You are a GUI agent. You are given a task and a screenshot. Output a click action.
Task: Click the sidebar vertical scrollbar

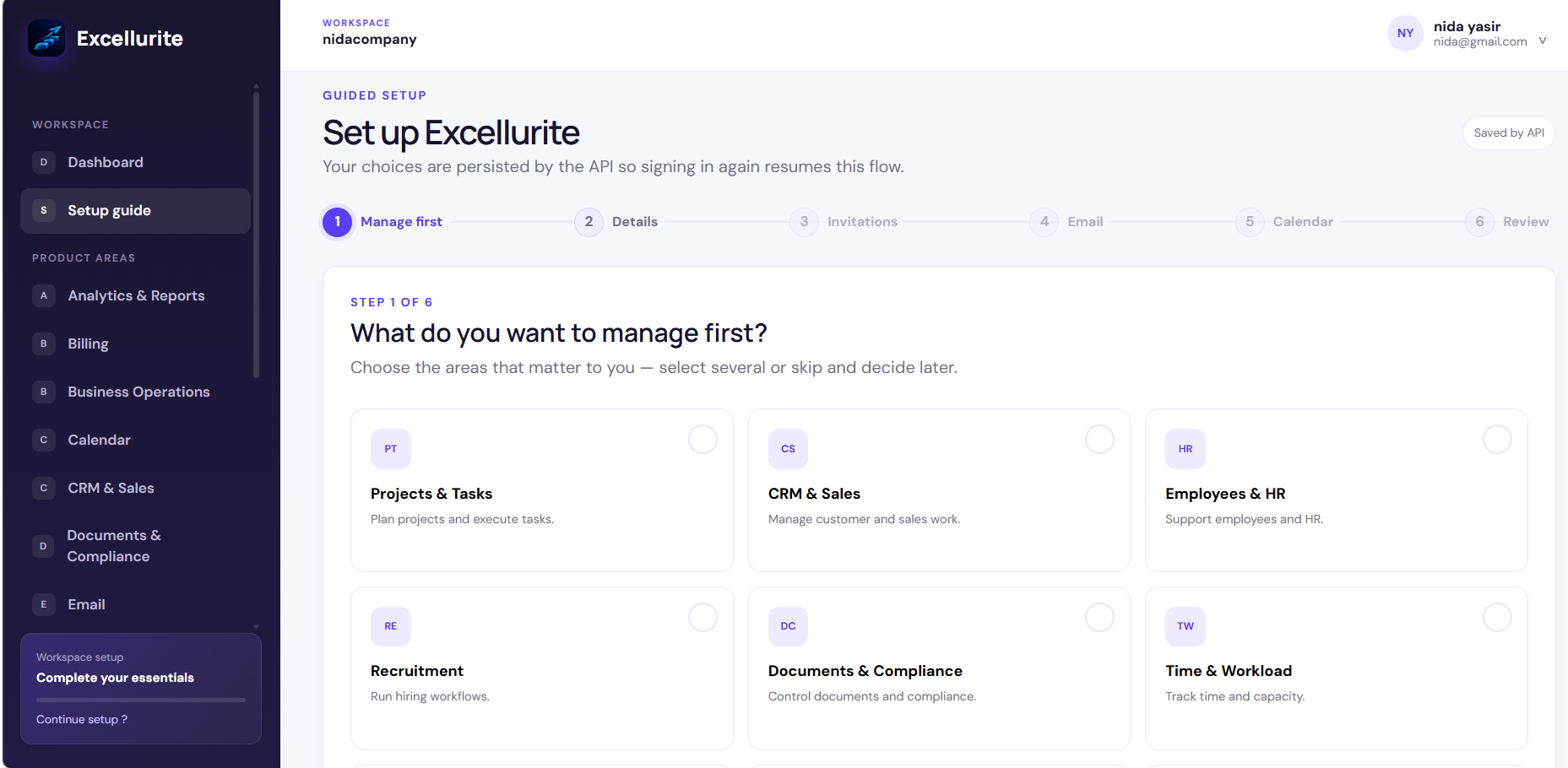(x=256, y=235)
